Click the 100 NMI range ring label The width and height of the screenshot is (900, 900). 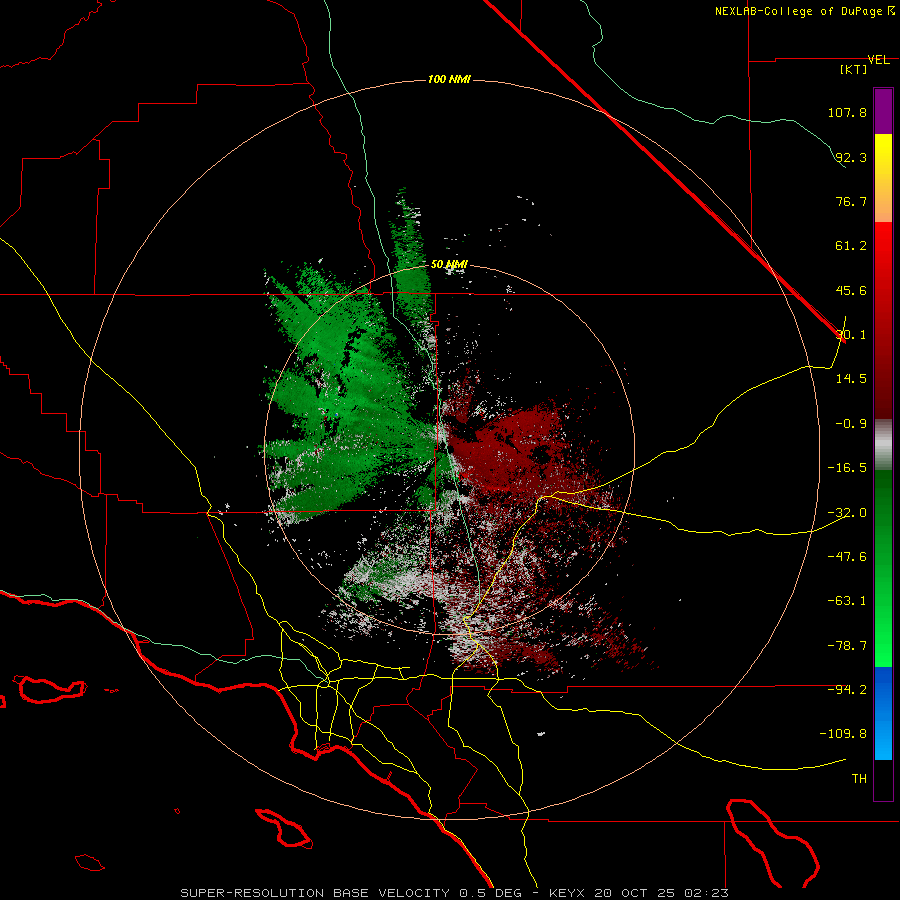pyautogui.click(x=449, y=79)
